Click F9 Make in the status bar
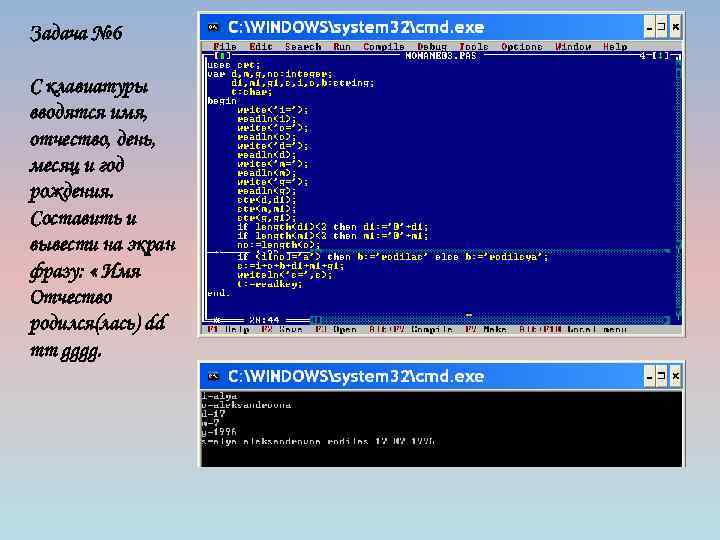 pyautogui.click(x=485, y=329)
